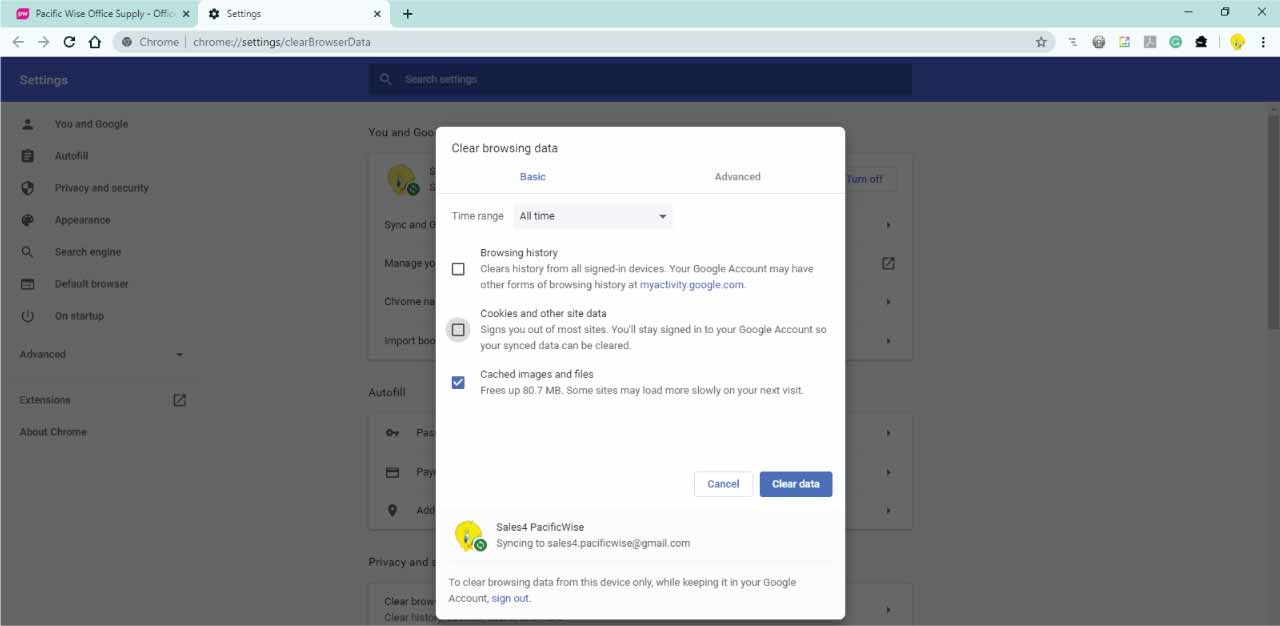The height and width of the screenshot is (626, 1280).
Task: Click the magnifier Search engine icon
Action: [x=28, y=252]
